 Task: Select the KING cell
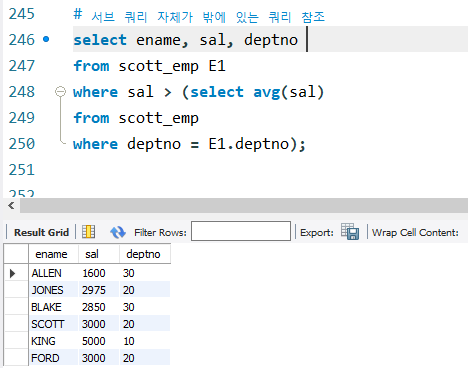(x=53, y=341)
